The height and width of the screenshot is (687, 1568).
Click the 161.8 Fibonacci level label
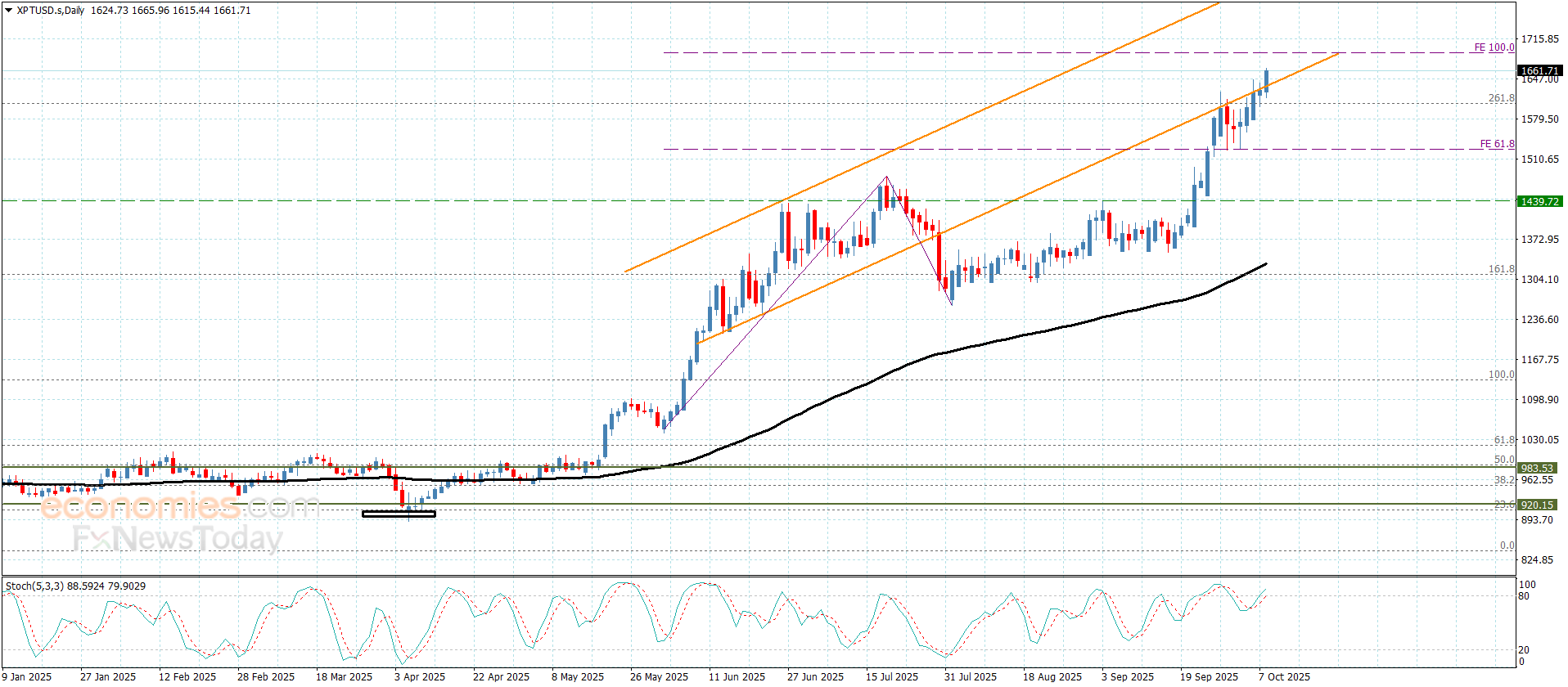(1500, 269)
